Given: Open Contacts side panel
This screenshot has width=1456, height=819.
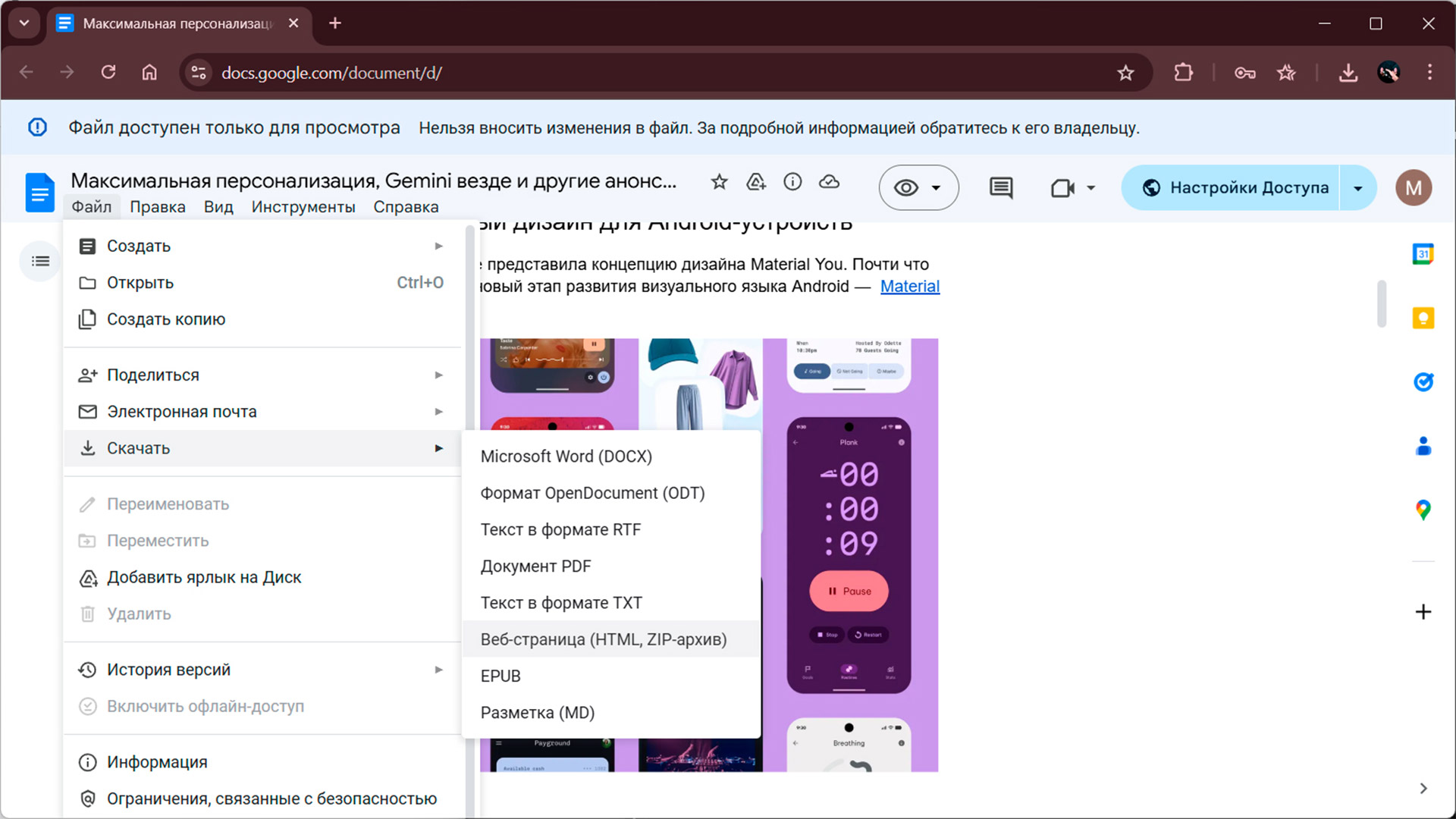Looking at the screenshot, I should 1423,446.
